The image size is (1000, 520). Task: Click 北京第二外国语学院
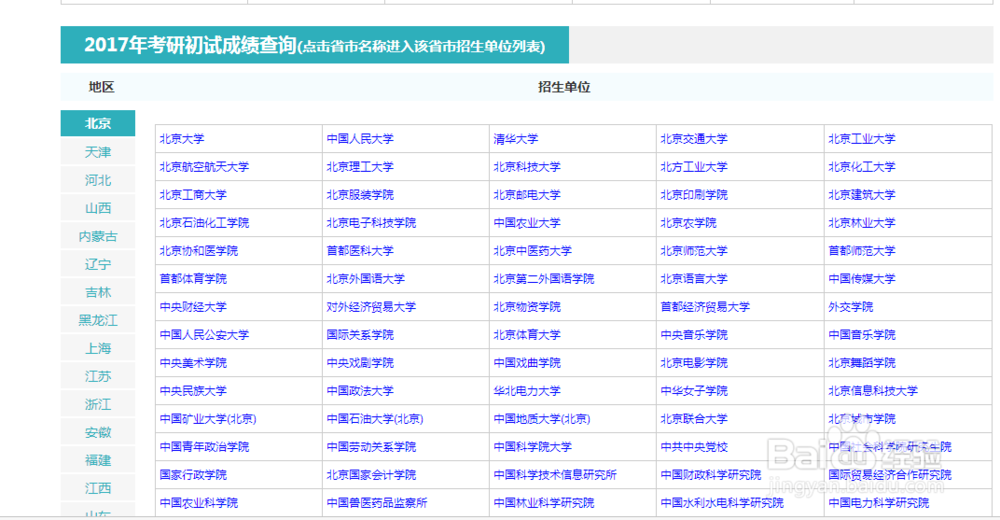(543, 279)
